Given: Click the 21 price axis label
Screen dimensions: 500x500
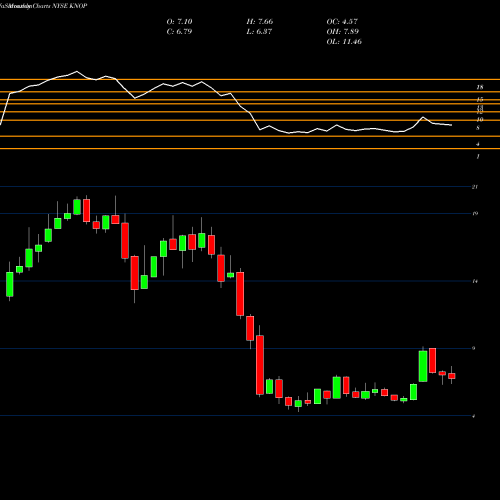Looking at the screenshot, I should (475, 187).
